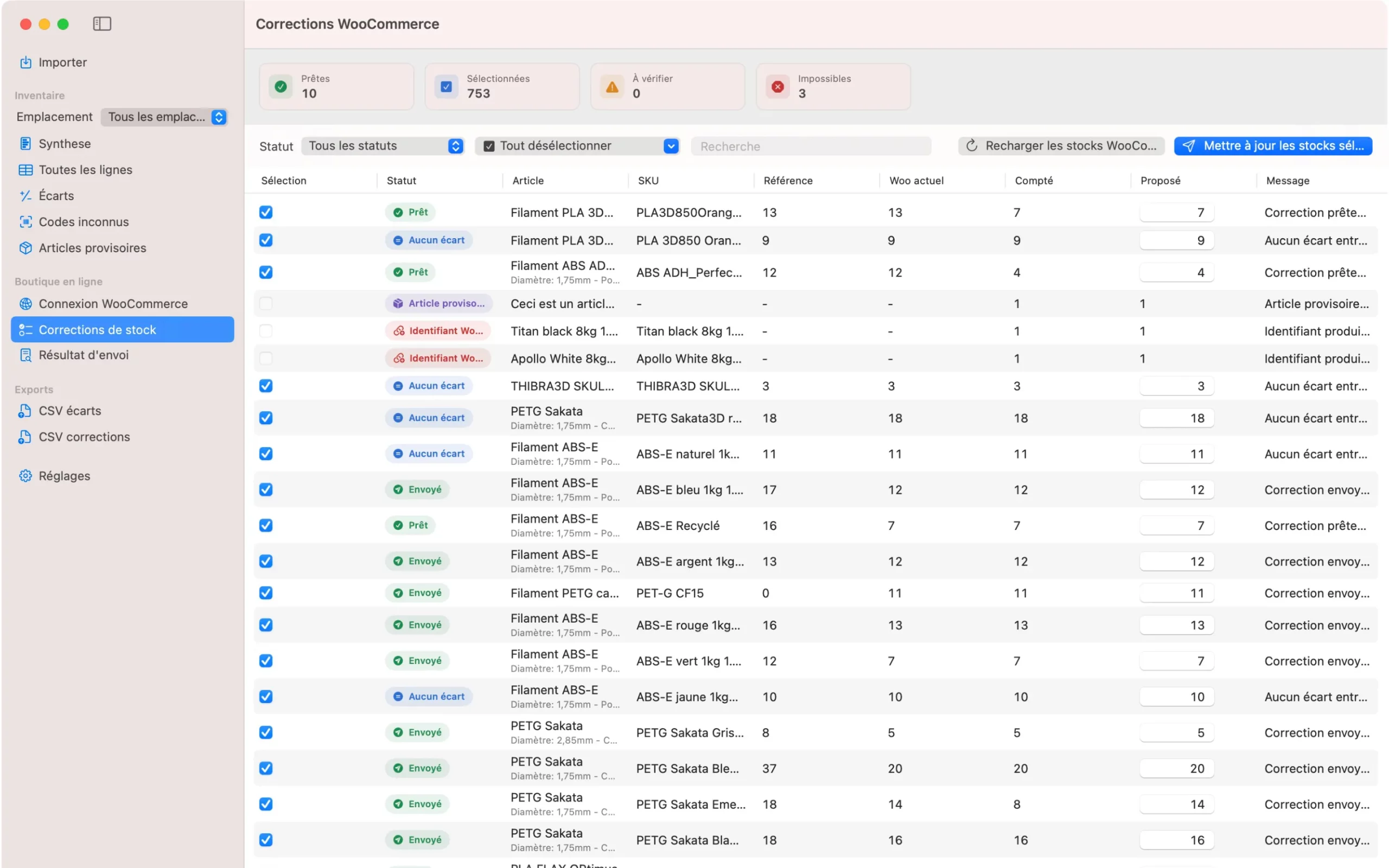Toggle checkbox for Ceci est un article row
Viewport: 1389px width, 868px height.
(x=266, y=303)
